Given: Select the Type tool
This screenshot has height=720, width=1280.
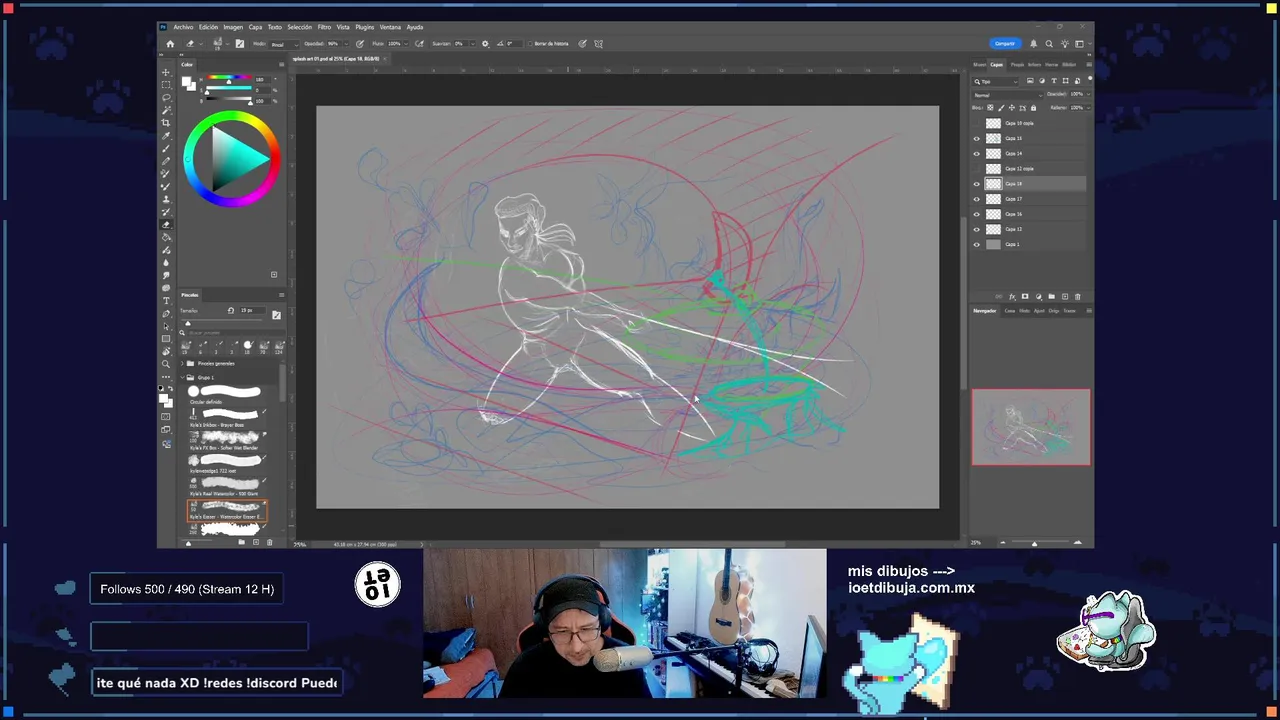Looking at the screenshot, I should click(x=166, y=300).
